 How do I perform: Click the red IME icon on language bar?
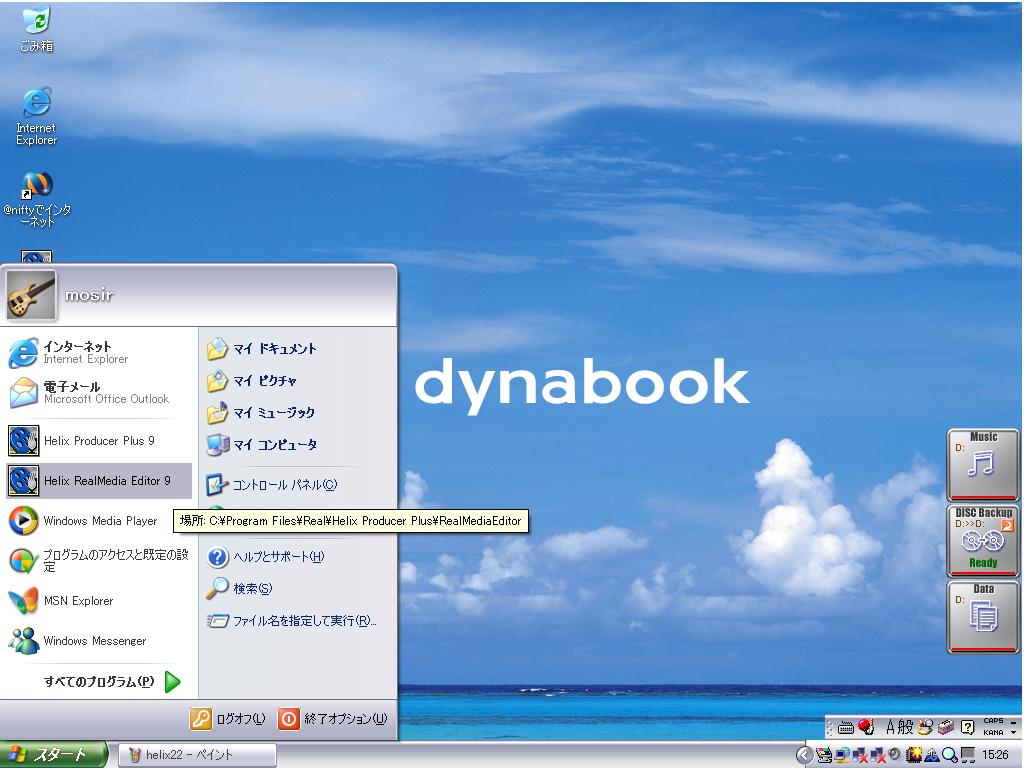[866, 726]
